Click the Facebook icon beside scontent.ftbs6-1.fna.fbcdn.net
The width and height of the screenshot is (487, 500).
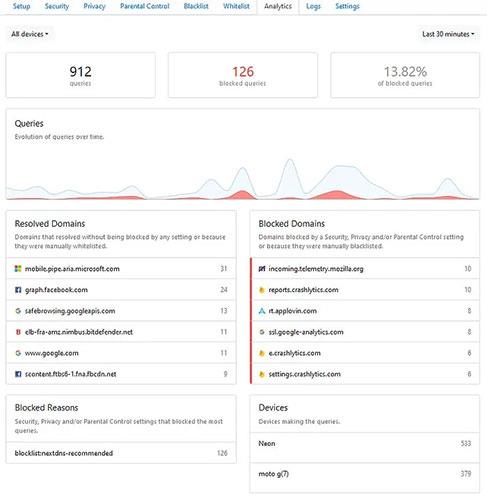point(18,374)
